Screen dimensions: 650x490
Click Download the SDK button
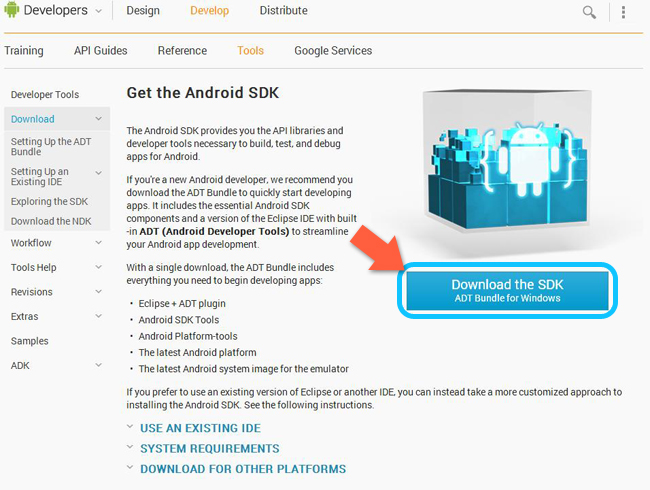point(507,290)
